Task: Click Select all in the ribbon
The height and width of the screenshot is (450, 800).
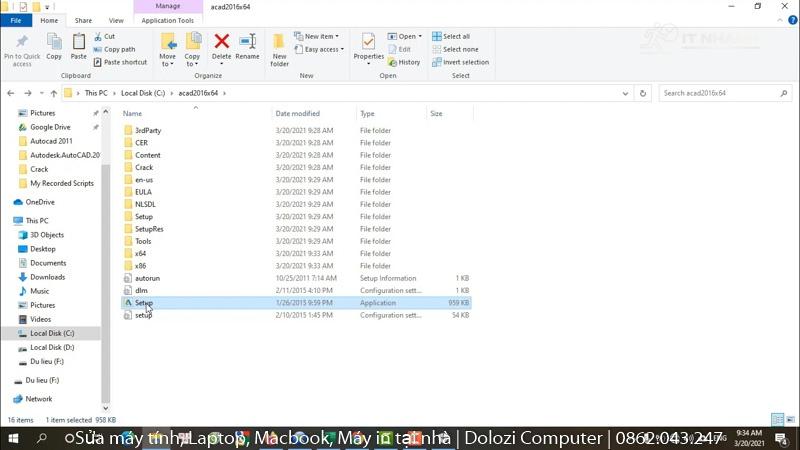Action: click(x=451, y=36)
